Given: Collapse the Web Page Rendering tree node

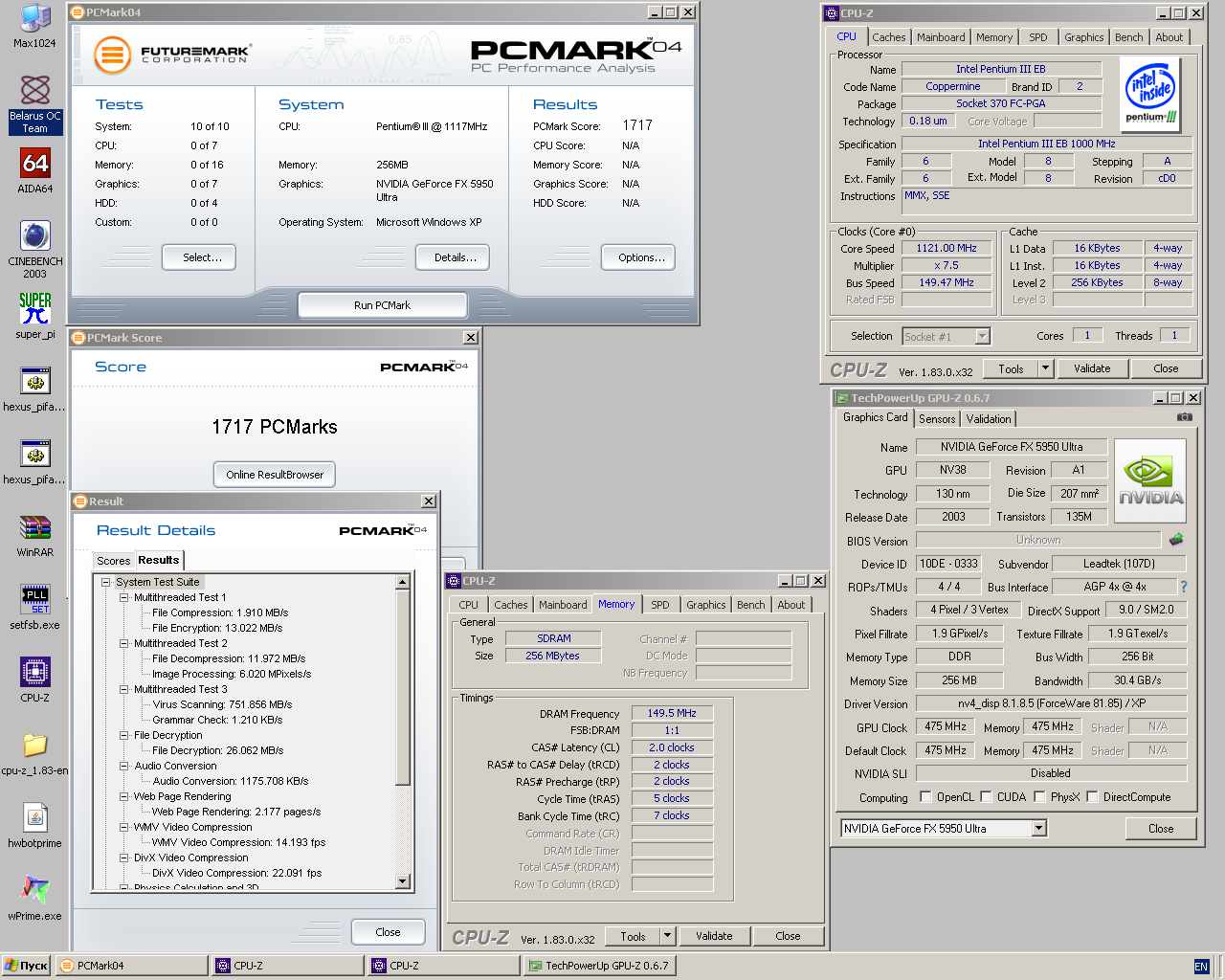Looking at the screenshot, I should 124,796.
